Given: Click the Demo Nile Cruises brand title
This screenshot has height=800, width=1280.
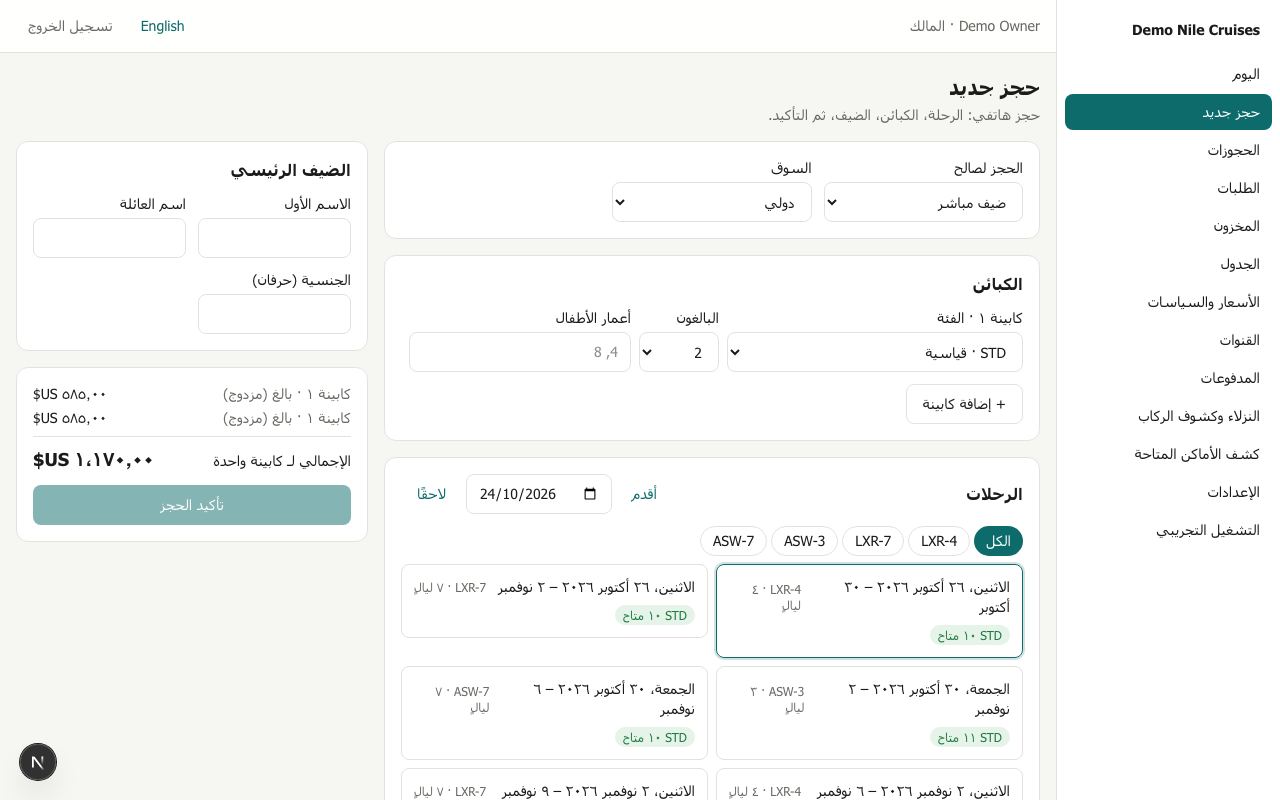Looking at the screenshot, I should [x=1196, y=30].
